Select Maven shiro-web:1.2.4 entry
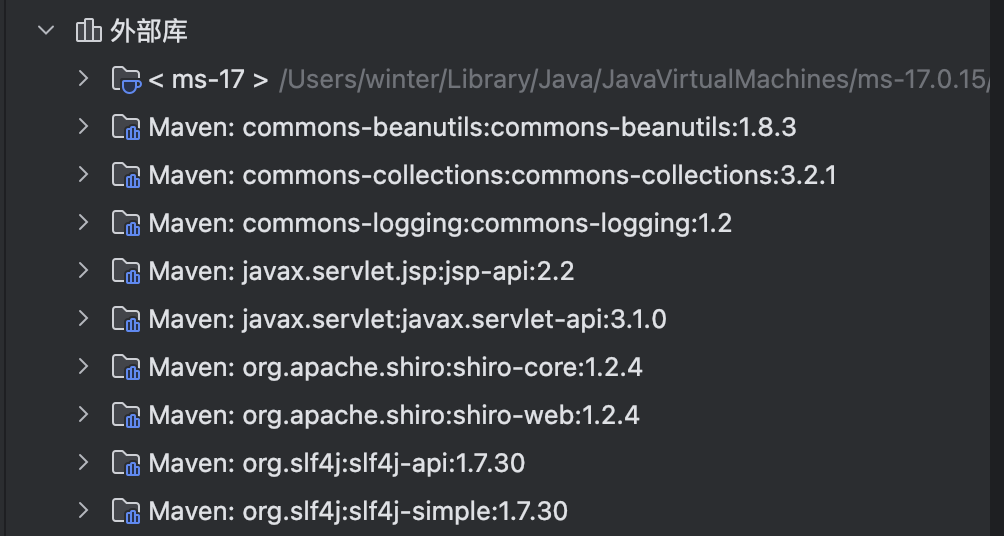This screenshot has height=536, width=1004. coord(394,415)
